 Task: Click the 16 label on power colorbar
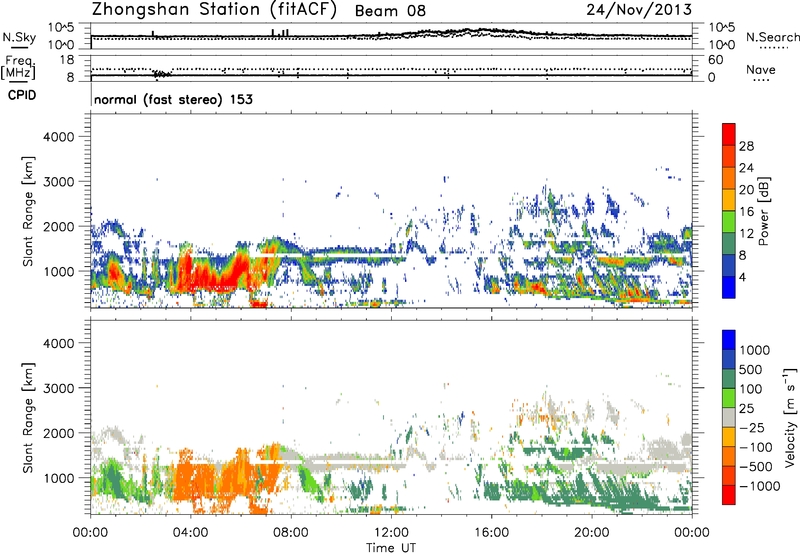point(746,212)
